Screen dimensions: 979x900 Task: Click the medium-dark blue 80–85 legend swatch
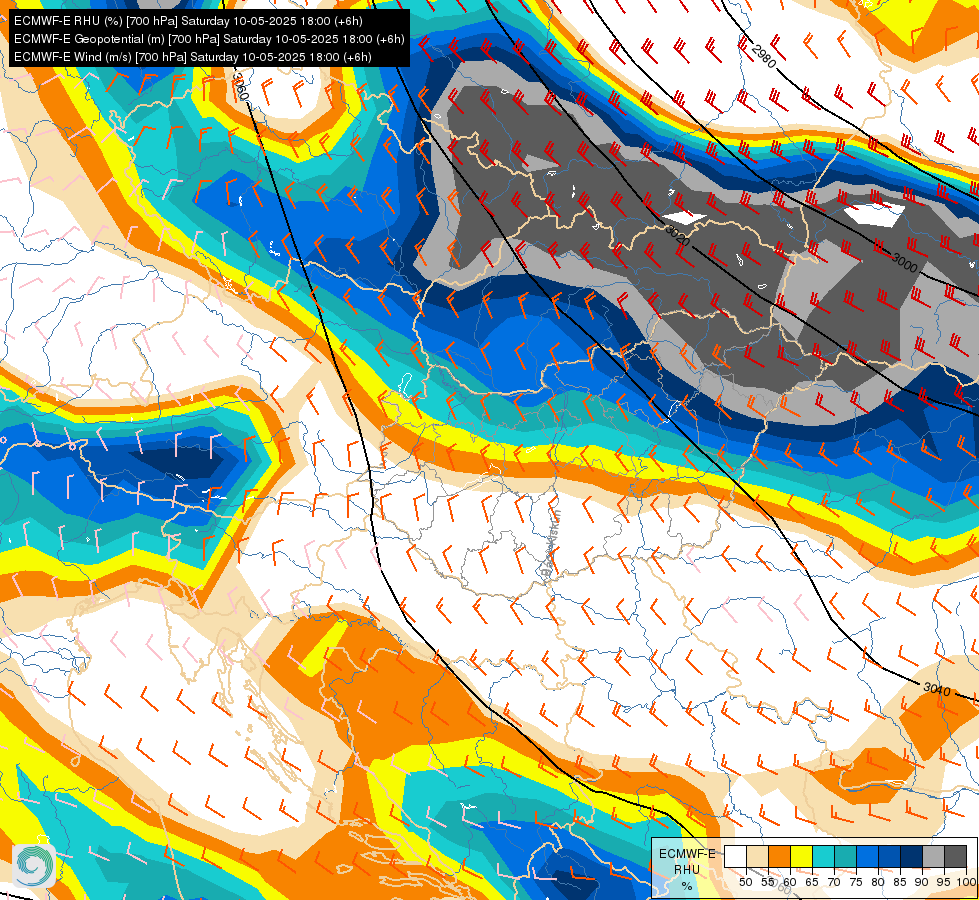coord(890,856)
